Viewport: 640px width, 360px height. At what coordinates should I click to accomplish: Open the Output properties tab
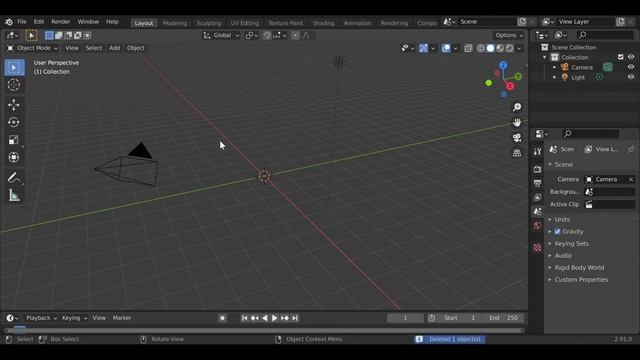[x=537, y=183]
